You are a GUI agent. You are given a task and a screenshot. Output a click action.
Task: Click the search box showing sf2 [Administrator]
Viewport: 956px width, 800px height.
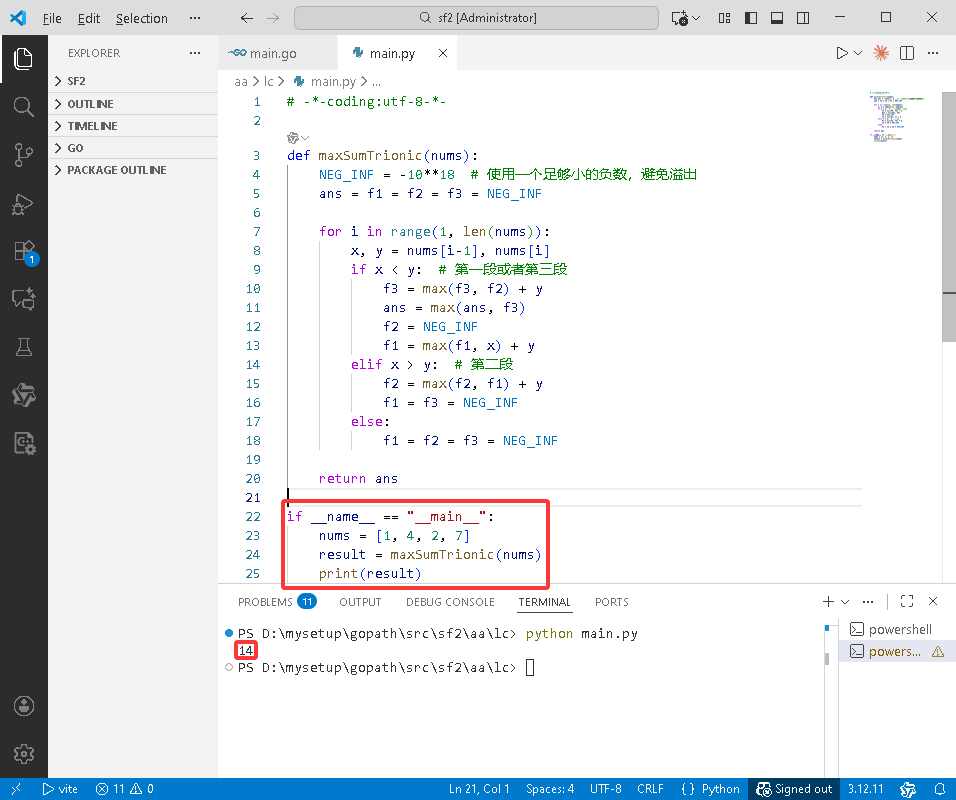(x=476, y=18)
